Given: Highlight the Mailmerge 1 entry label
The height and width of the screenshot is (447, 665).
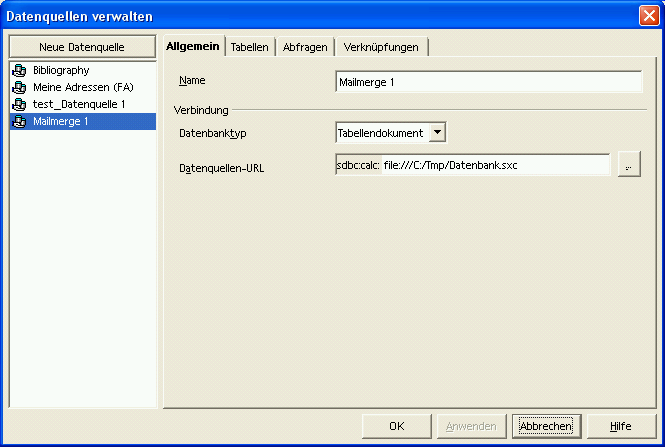Looking at the screenshot, I should (61, 122).
